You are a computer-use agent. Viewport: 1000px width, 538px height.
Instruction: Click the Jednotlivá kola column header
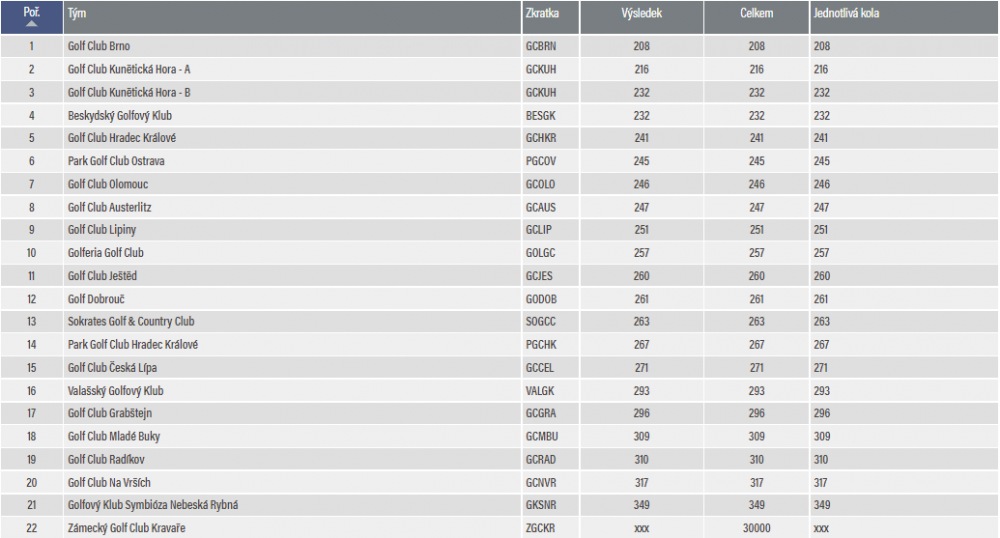(846, 13)
